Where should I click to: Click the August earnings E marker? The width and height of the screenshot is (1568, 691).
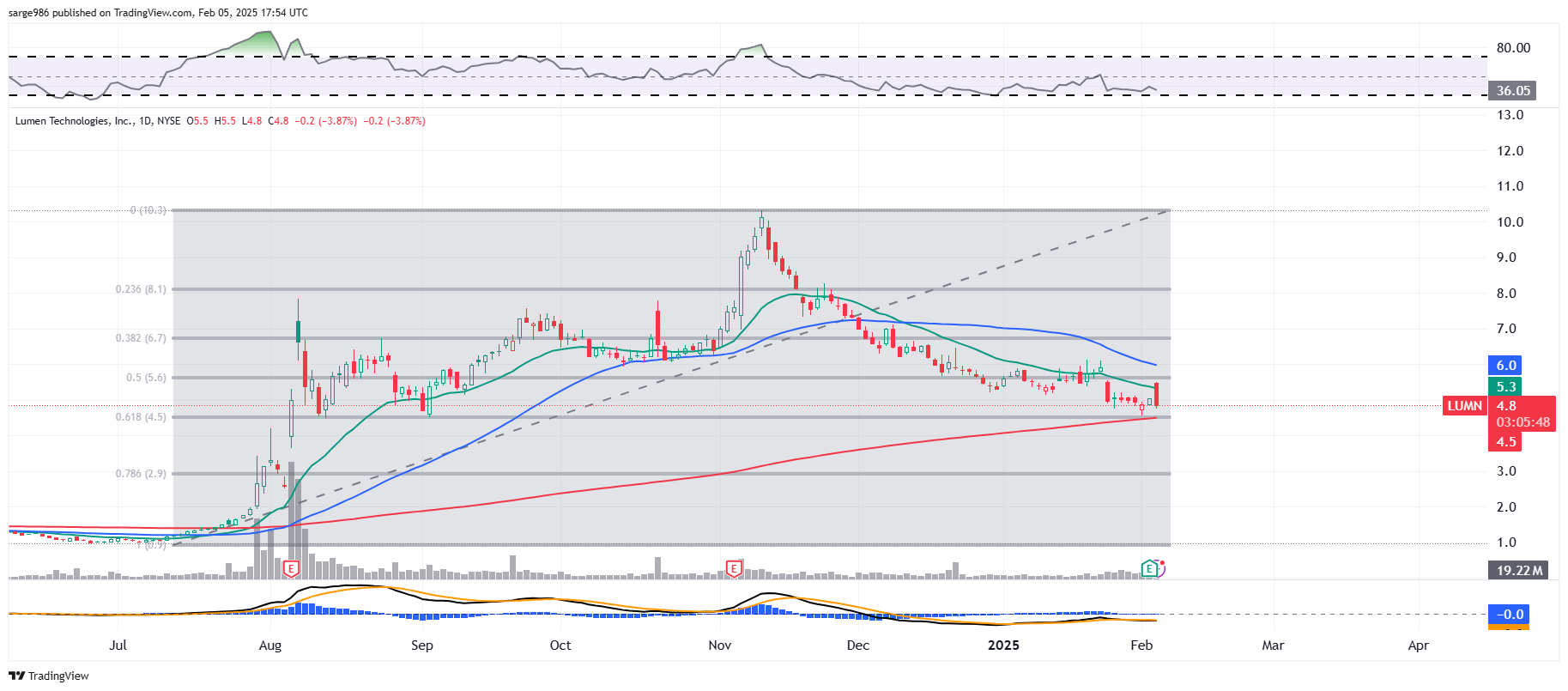[x=292, y=568]
